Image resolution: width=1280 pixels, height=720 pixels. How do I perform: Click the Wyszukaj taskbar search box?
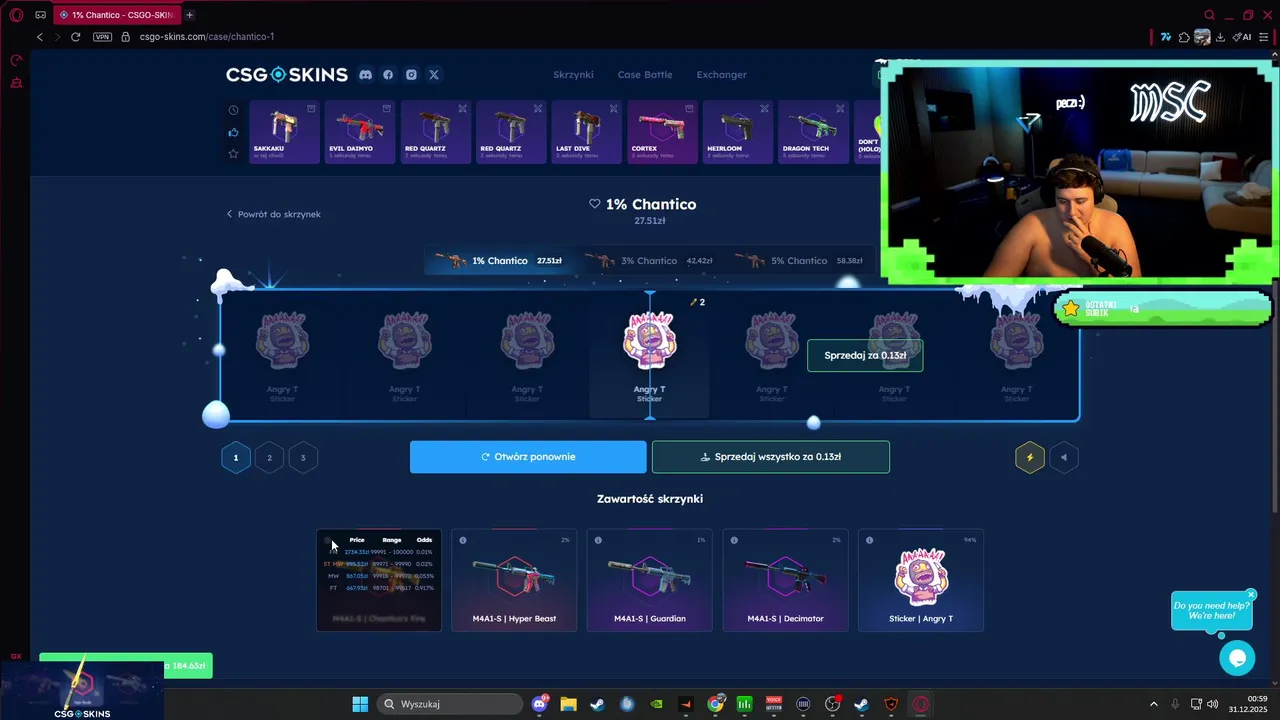[450, 704]
